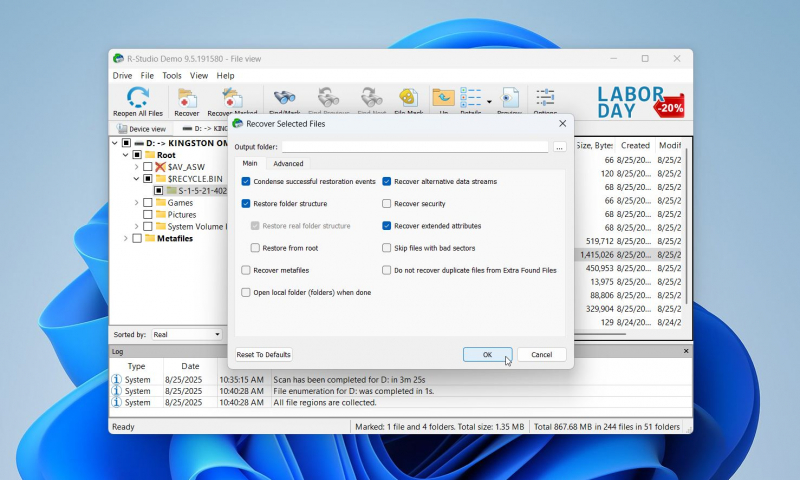Viewport: 800px width, 480px height.
Task: Close the Log panel with its X
Action: pos(686,351)
